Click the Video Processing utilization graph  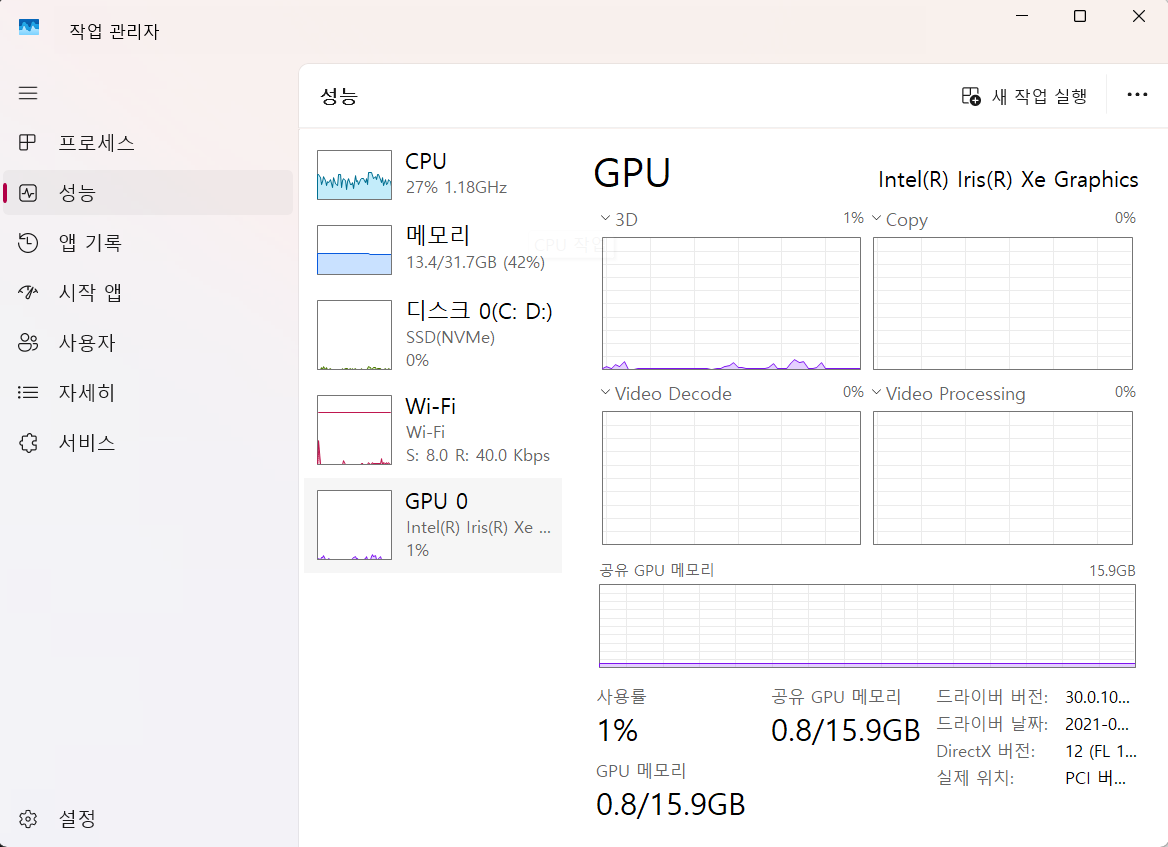tap(1003, 478)
